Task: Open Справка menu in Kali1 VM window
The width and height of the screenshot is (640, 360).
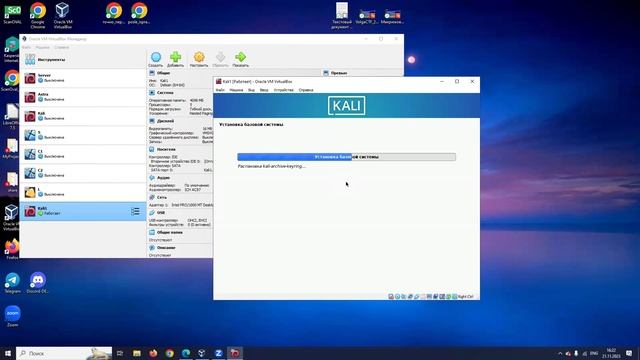Action: (306, 90)
